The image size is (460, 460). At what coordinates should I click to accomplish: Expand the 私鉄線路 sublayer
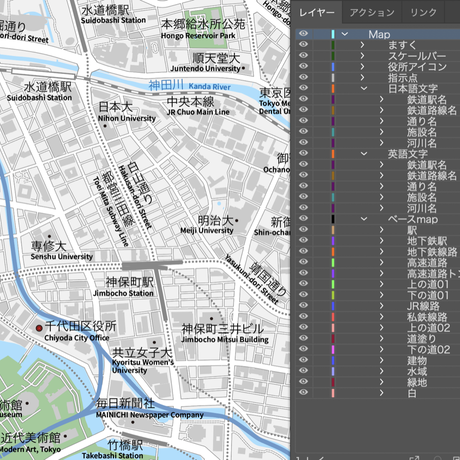pyautogui.click(x=382, y=317)
